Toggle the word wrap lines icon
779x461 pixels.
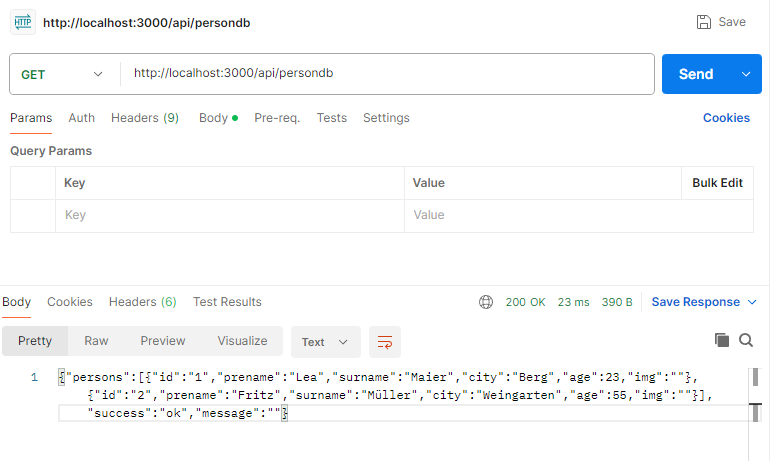click(385, 342)
